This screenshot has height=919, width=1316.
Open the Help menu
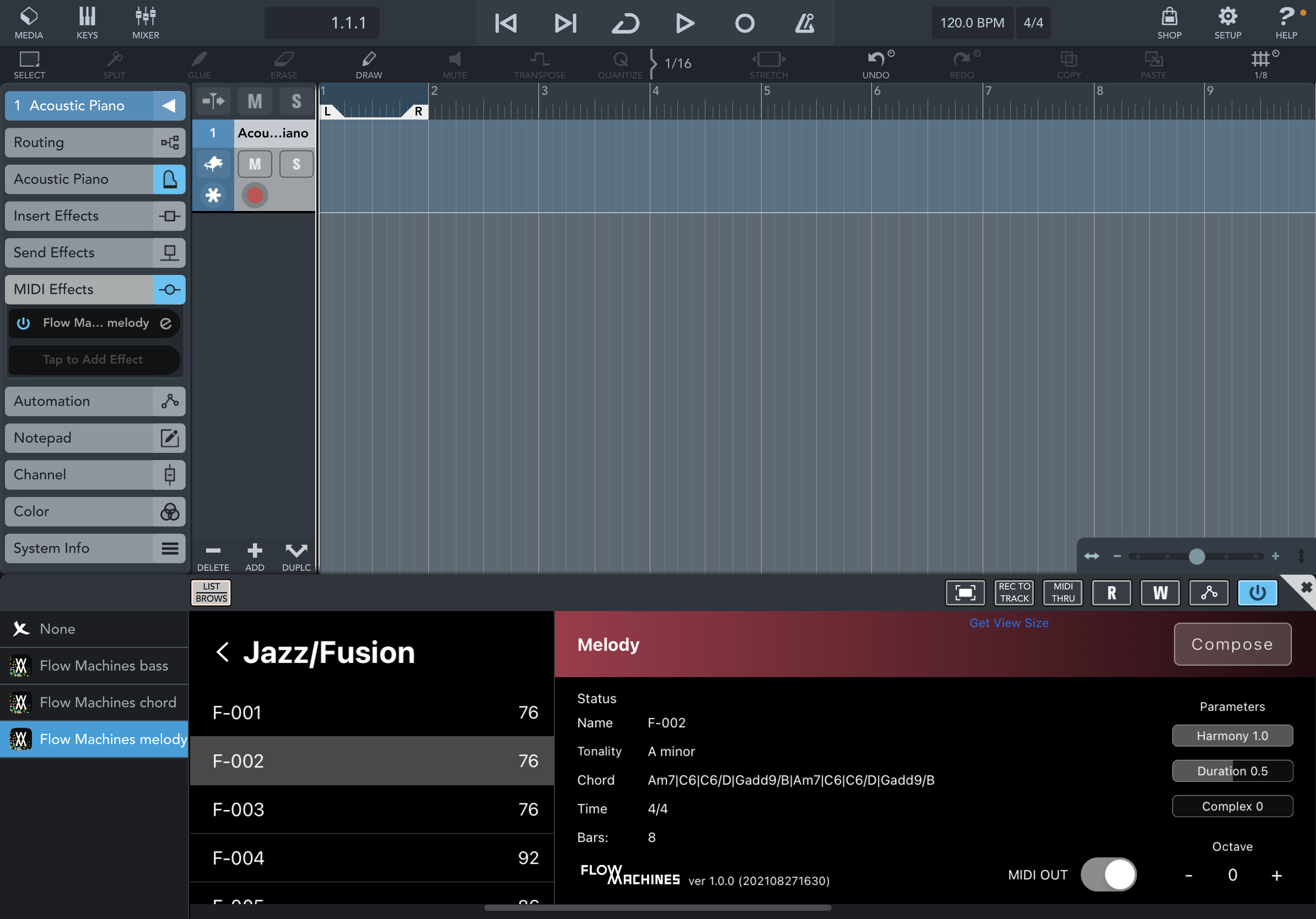tap(1286, 23)
